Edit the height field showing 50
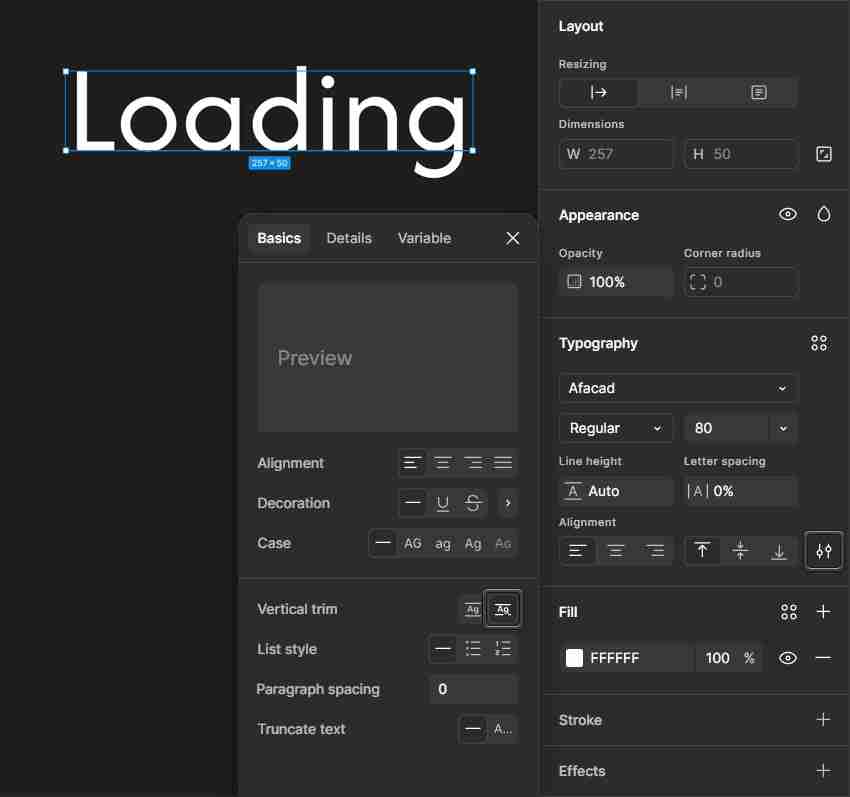Screen dimensions: 850x797 741,154
